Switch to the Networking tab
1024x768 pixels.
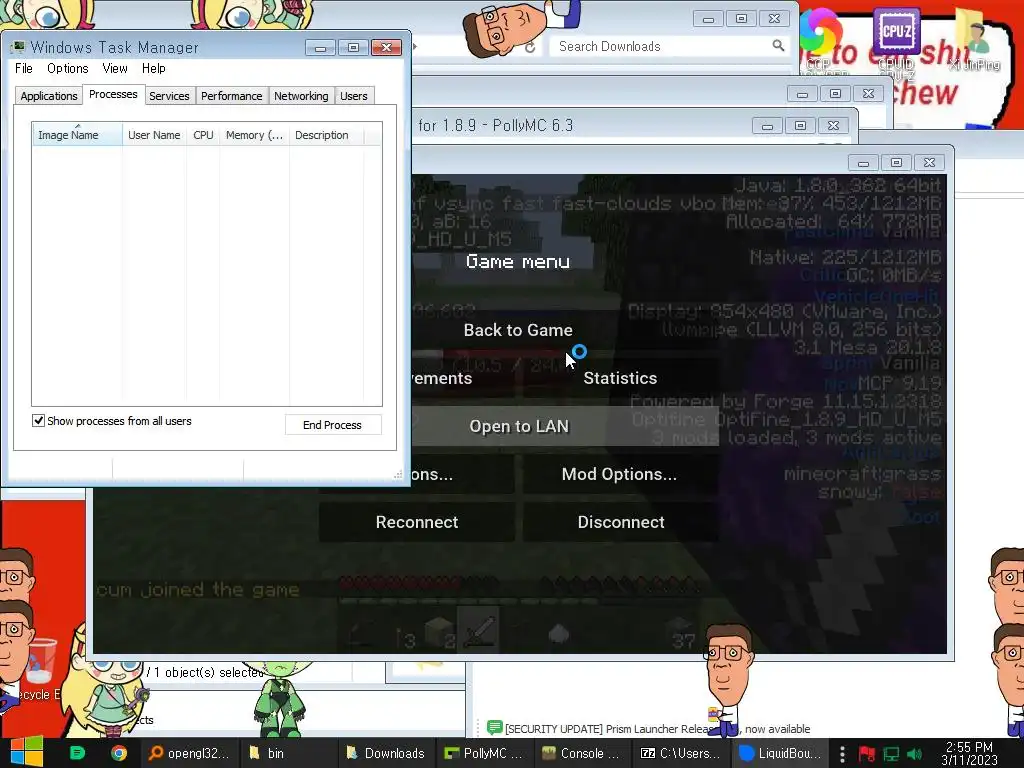(x=301, y=96)
